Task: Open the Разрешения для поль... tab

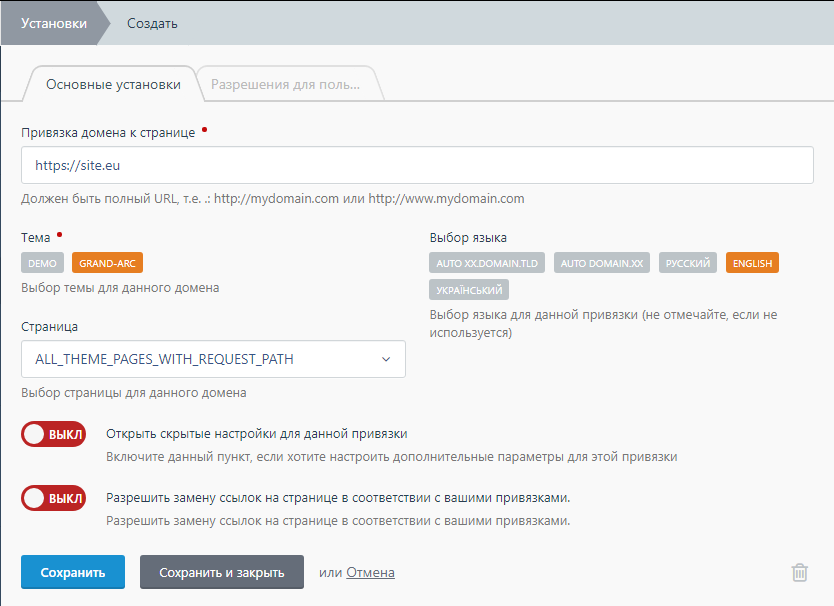Action: tap(285, 84)
